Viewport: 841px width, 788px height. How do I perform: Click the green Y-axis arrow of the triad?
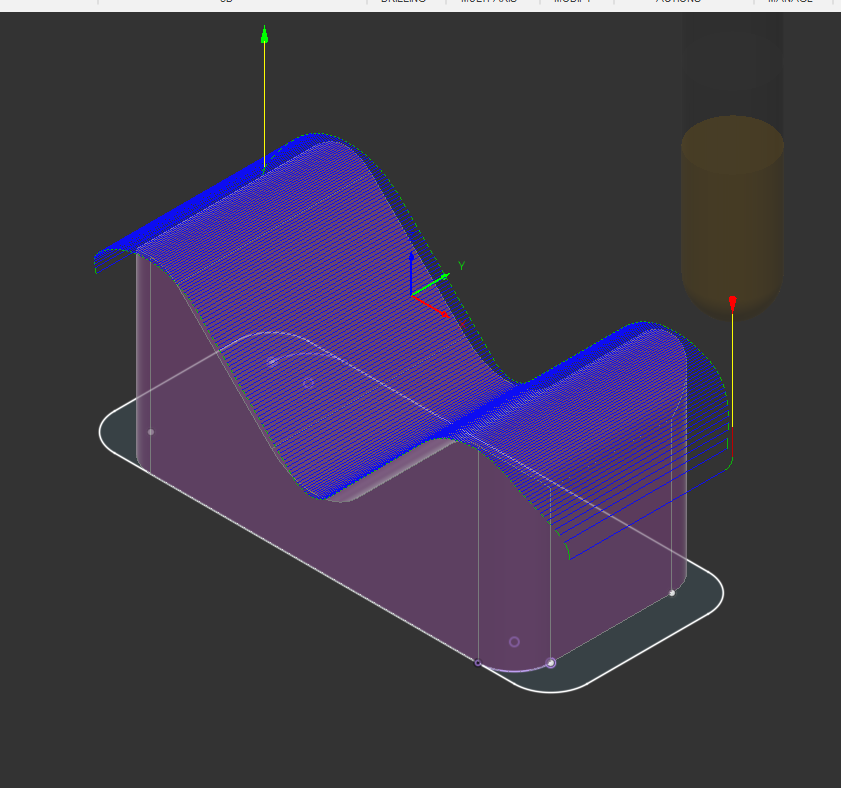coord(440,278)
